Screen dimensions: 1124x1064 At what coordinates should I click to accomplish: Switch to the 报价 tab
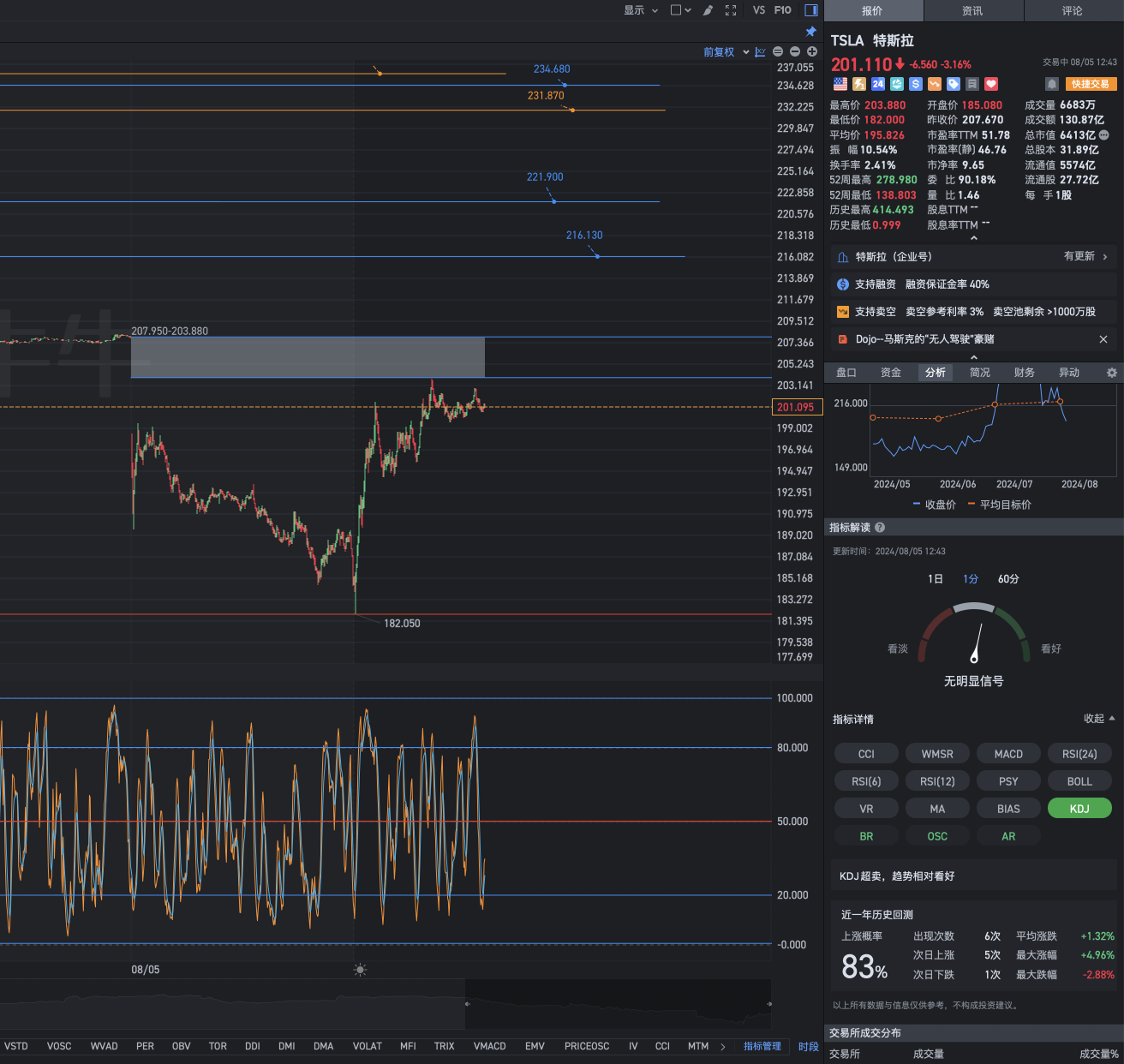[872, 10]
